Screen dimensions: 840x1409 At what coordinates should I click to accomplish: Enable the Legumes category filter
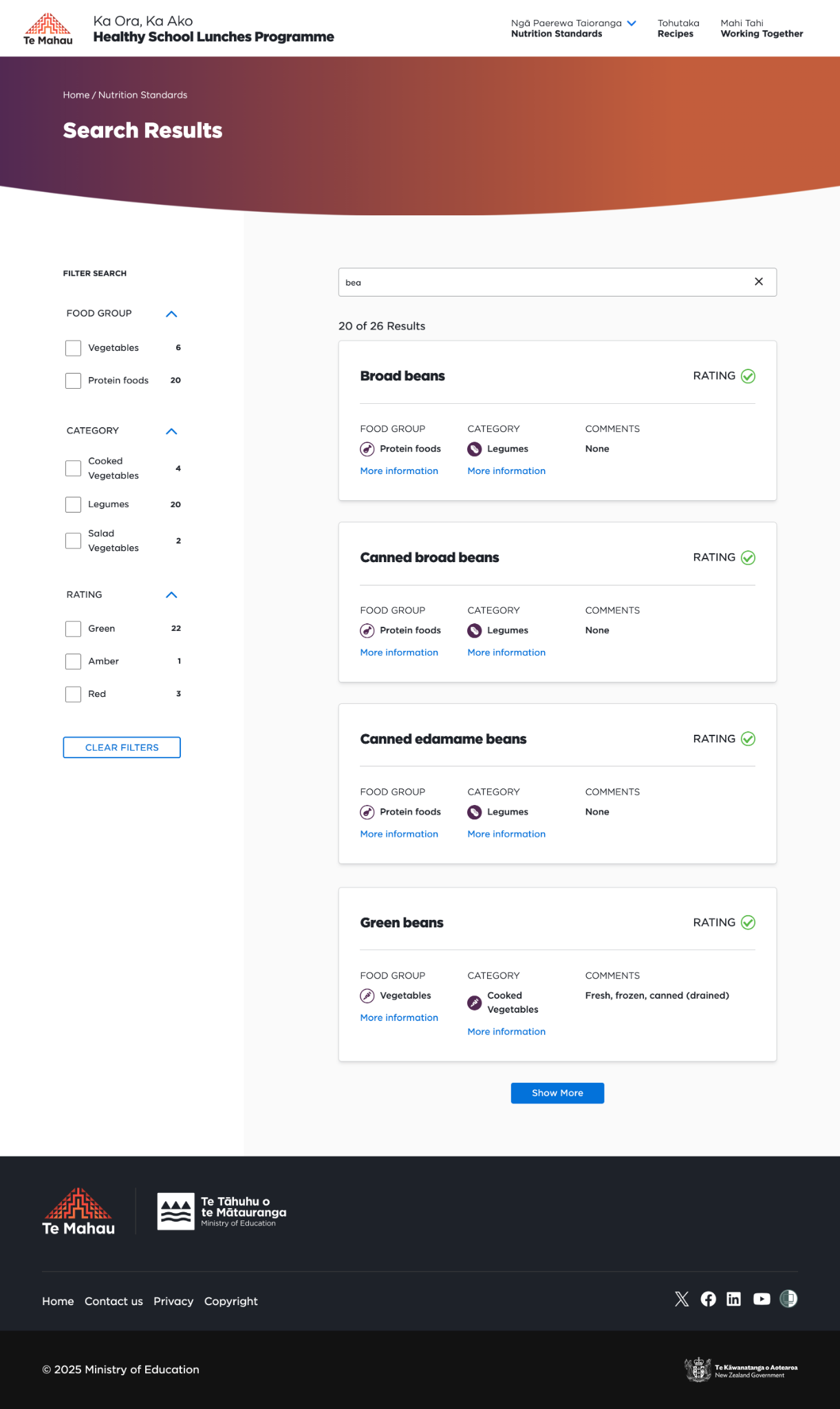click(x=73, y=505)
